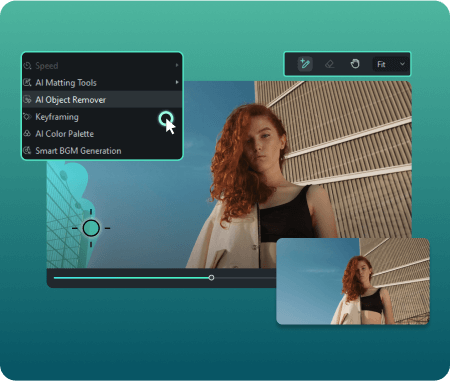Click the circular brush cursor on preview
The width and height of the screenshot is (450, 381).
(x=91, y=228)
